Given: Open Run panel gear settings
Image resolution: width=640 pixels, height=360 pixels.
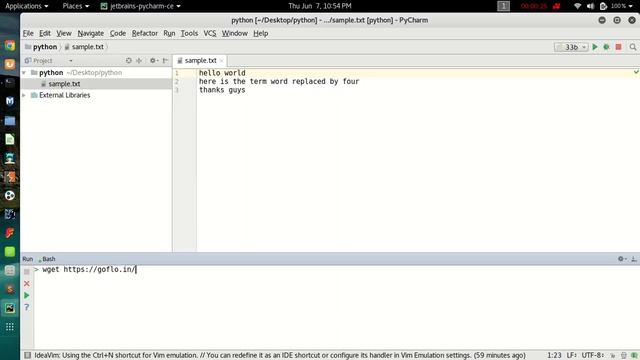Looking at the screenshot, I should point(622,259).
